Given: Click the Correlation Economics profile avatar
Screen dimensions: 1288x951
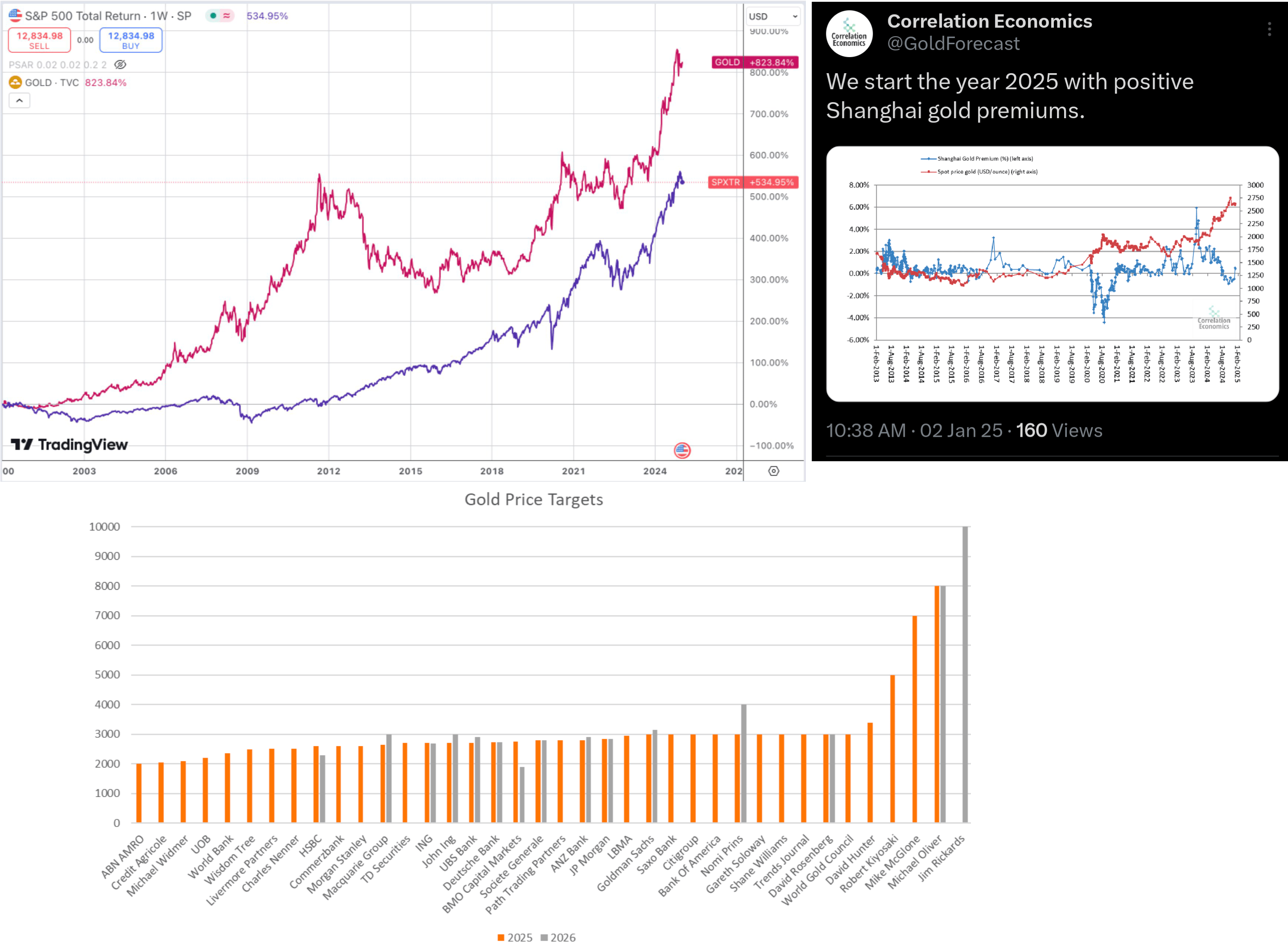Looking at the screenshot, I should tap(849, 34).
